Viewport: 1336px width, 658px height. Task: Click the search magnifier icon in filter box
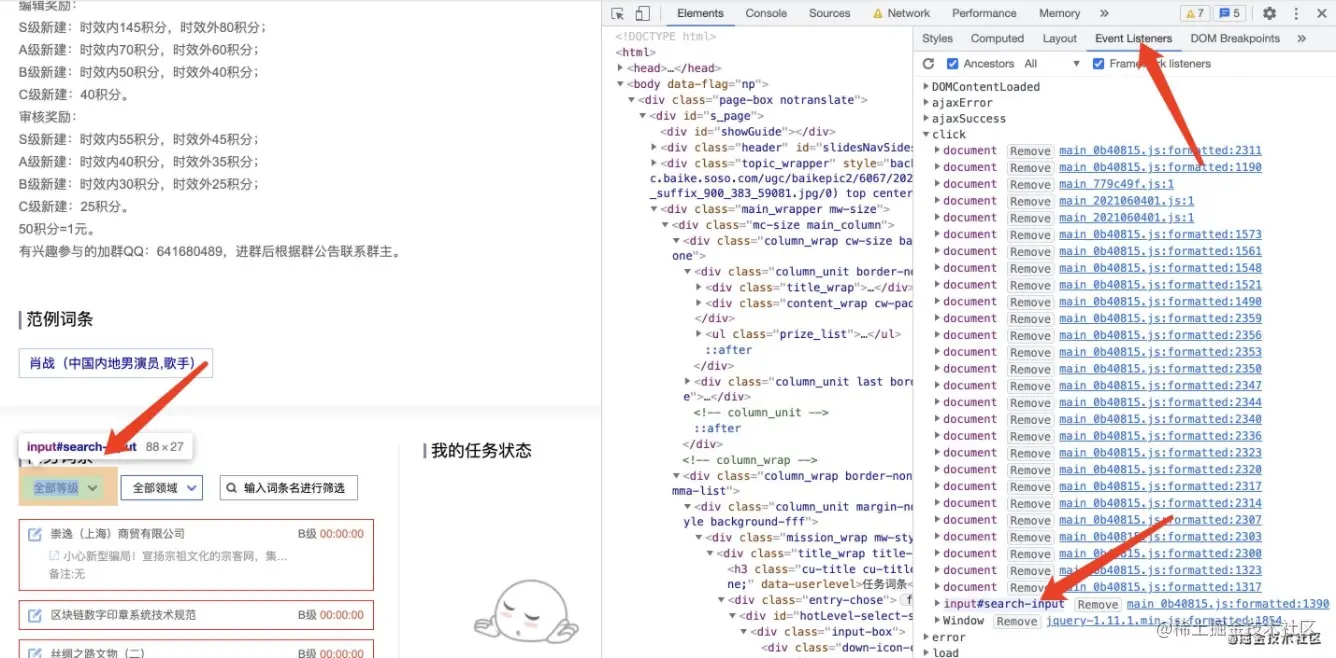click(x=232, y=488)
